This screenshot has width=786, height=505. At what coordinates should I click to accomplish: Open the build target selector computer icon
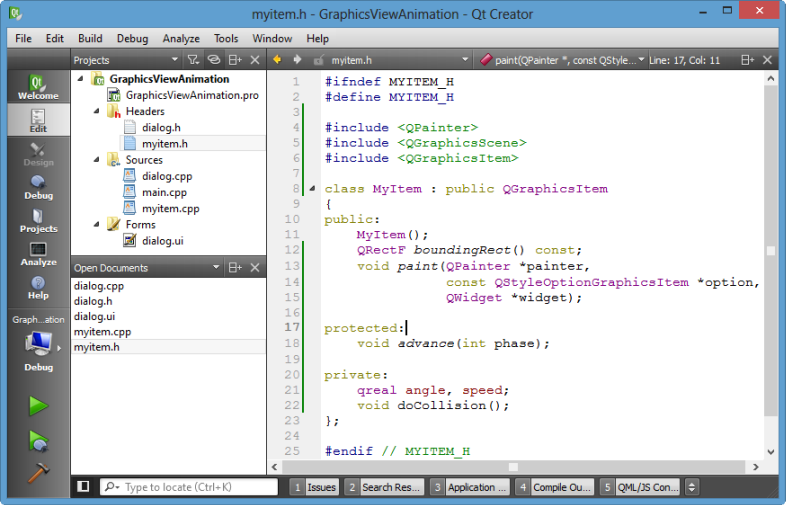(x=38, y=344)
